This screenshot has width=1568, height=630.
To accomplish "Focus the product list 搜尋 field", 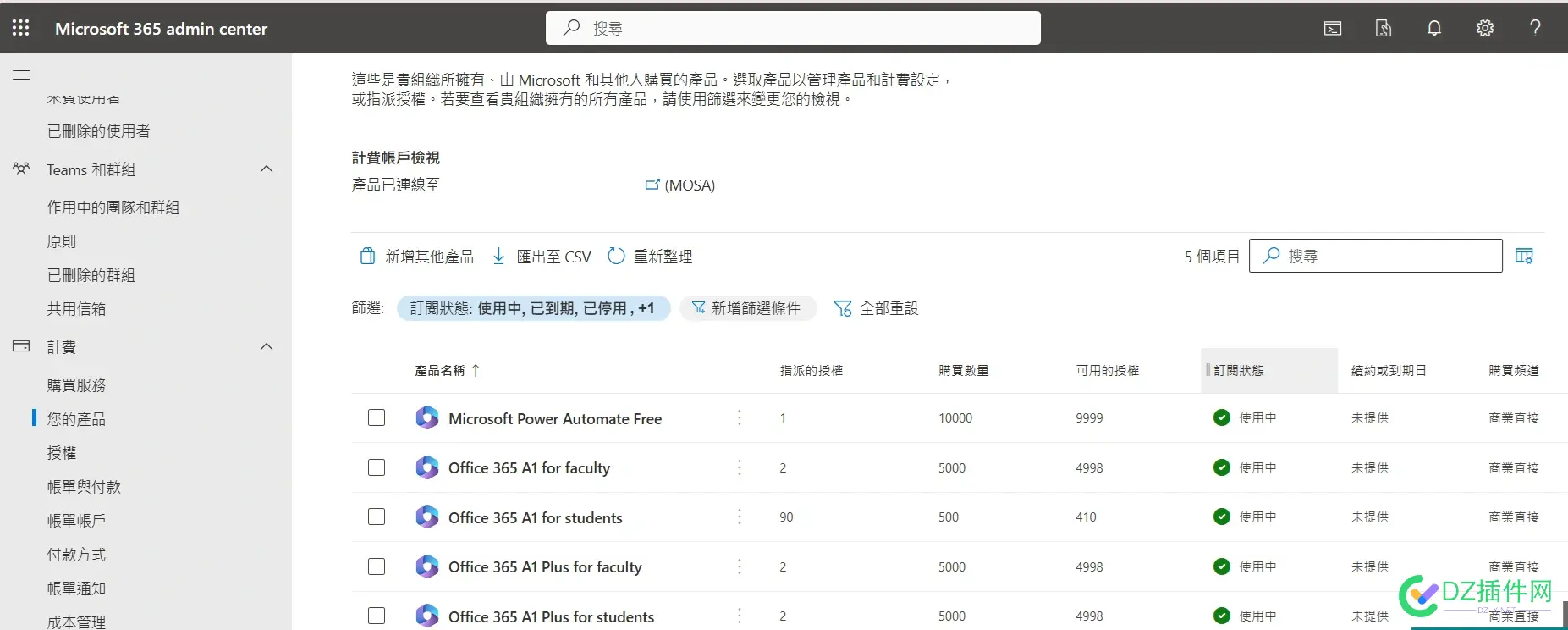I will point(1376,256).
